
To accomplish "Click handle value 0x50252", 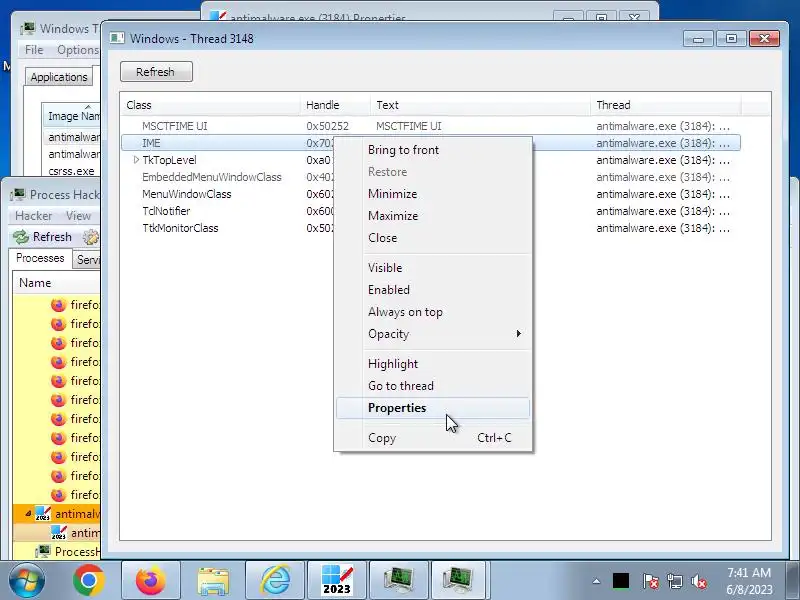I will (x=328, y=126).
